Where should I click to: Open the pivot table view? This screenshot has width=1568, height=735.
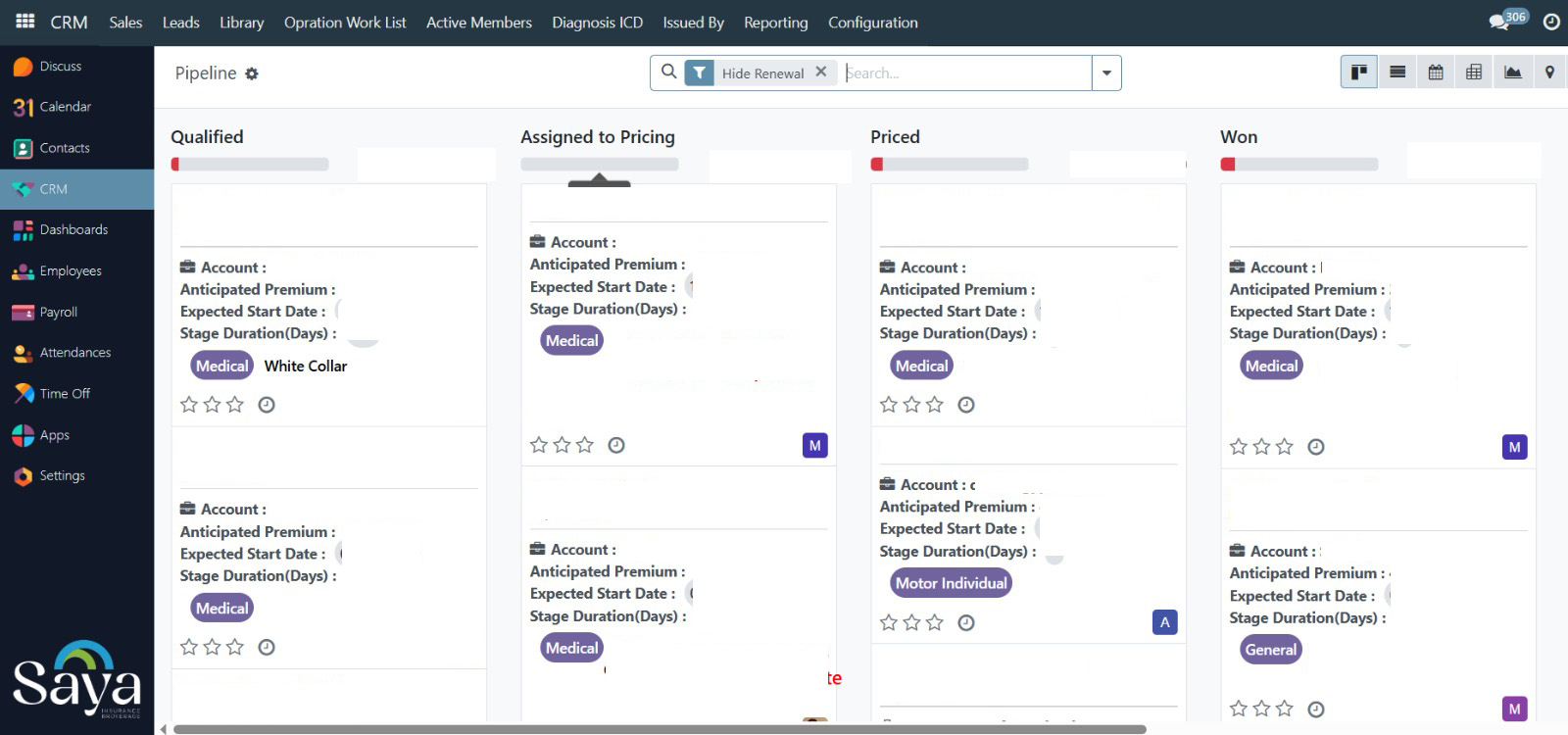1474,73
